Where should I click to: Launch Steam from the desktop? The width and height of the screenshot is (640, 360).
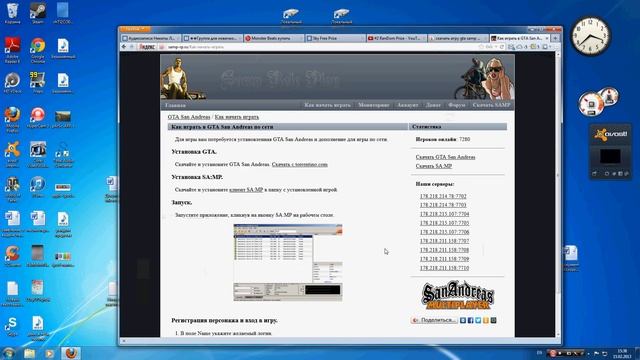[38, 13]
